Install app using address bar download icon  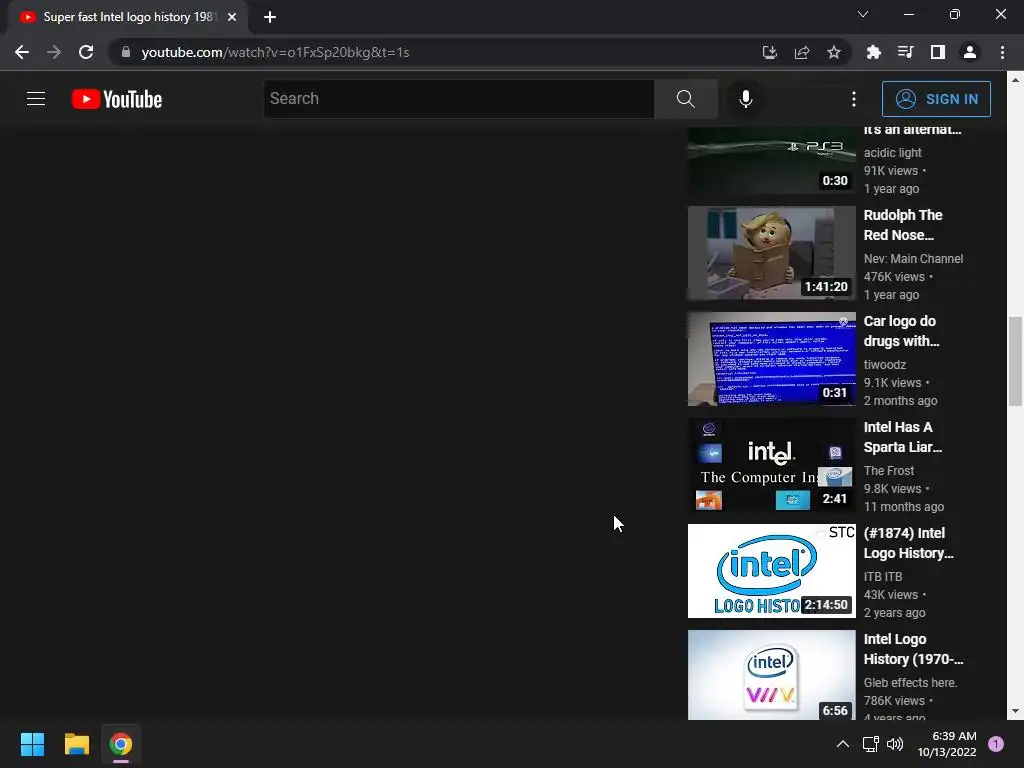point(770,52)
